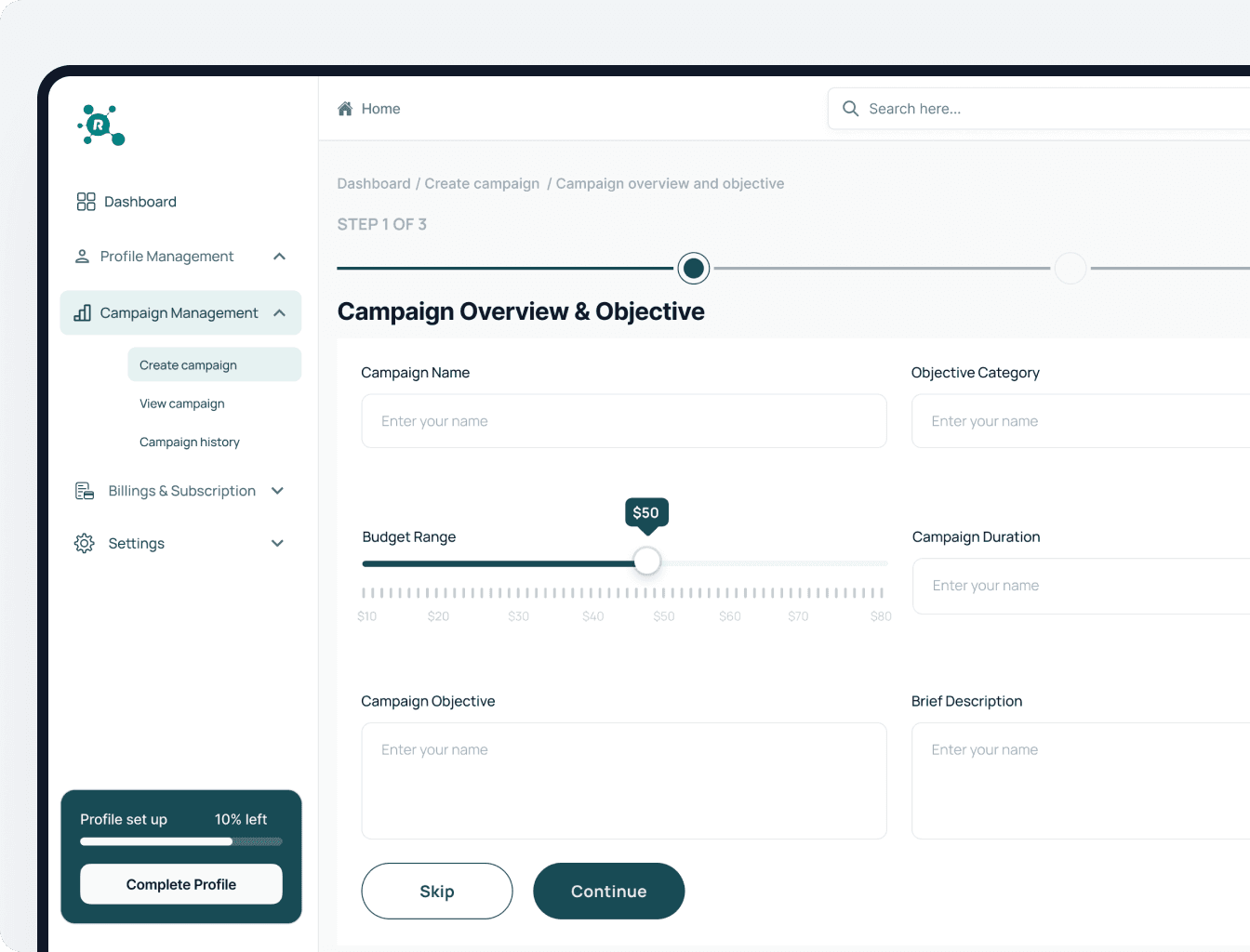Click the Complete Profile button
The height and width of the screenshot is (952, 1250).
point(181,884)
